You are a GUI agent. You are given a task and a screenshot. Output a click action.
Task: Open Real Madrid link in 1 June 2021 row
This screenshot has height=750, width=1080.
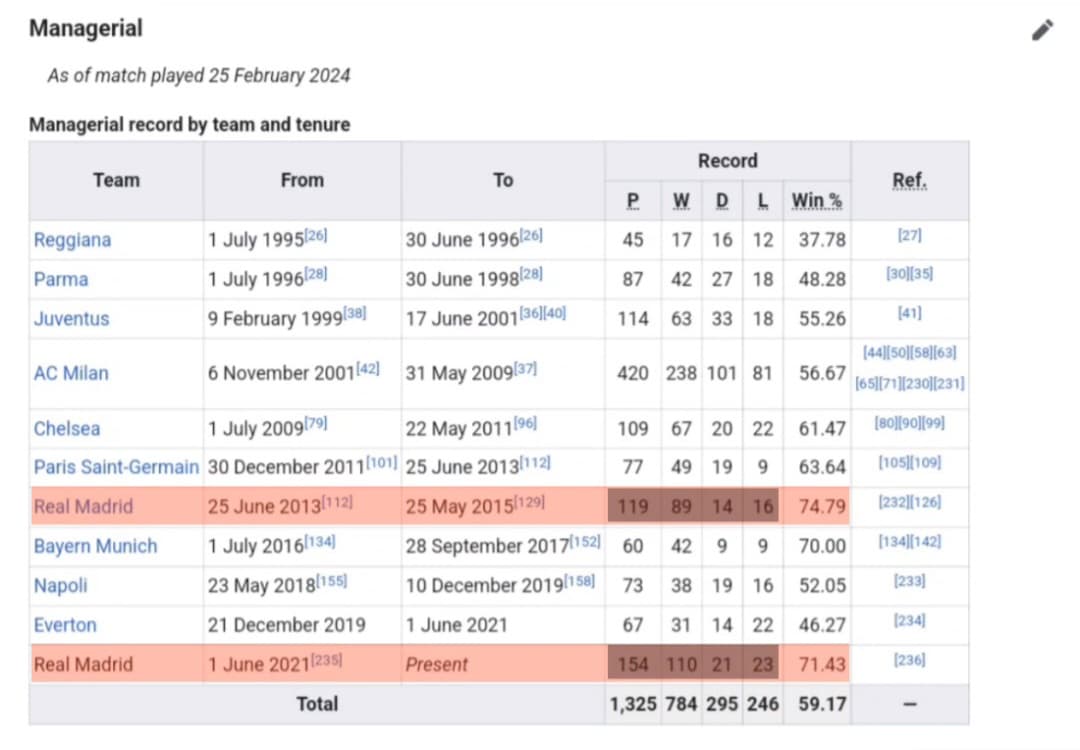click(x=83, y=665)
